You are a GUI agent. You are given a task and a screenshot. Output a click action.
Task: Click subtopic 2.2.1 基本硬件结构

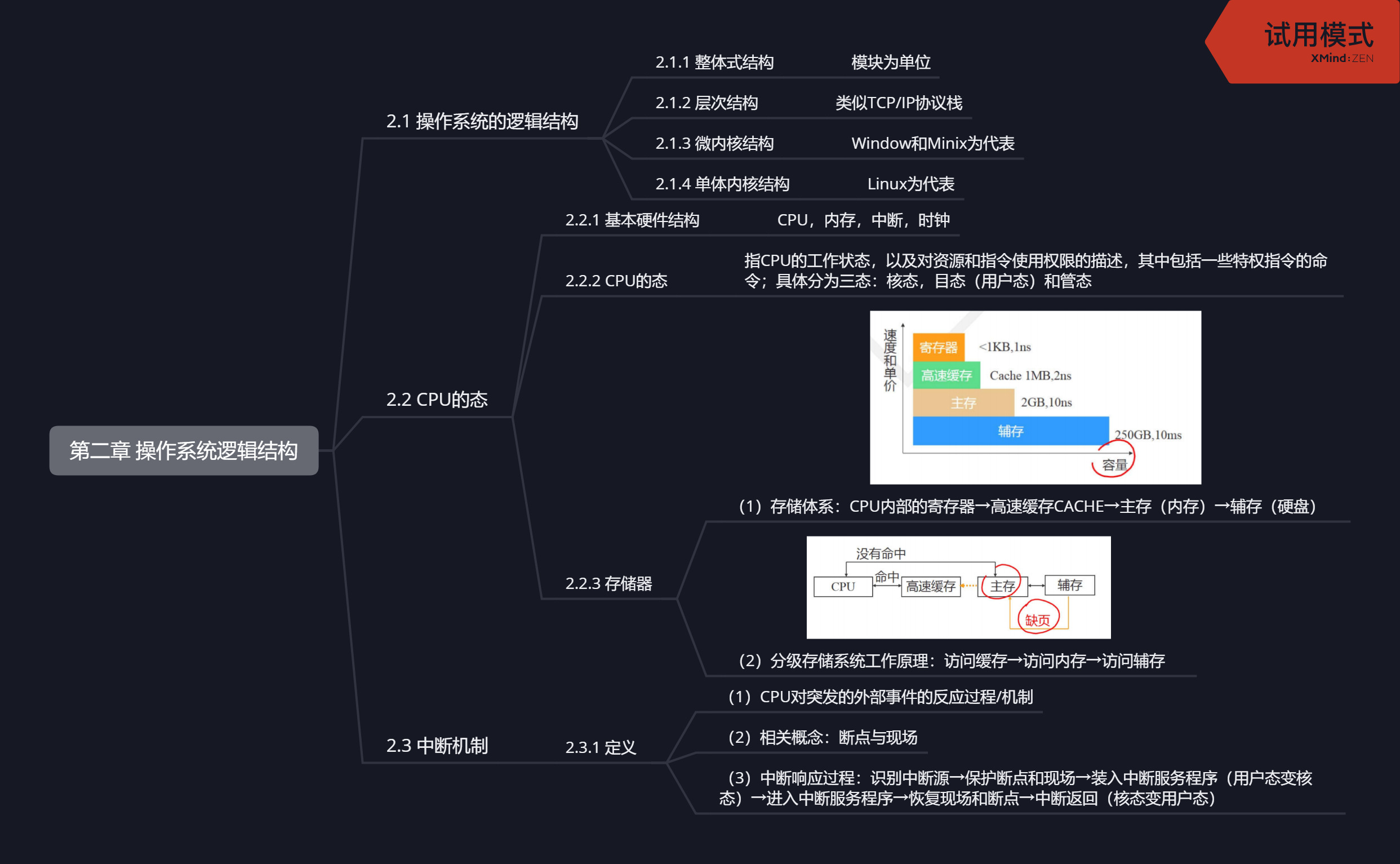(x=632, y=220)
